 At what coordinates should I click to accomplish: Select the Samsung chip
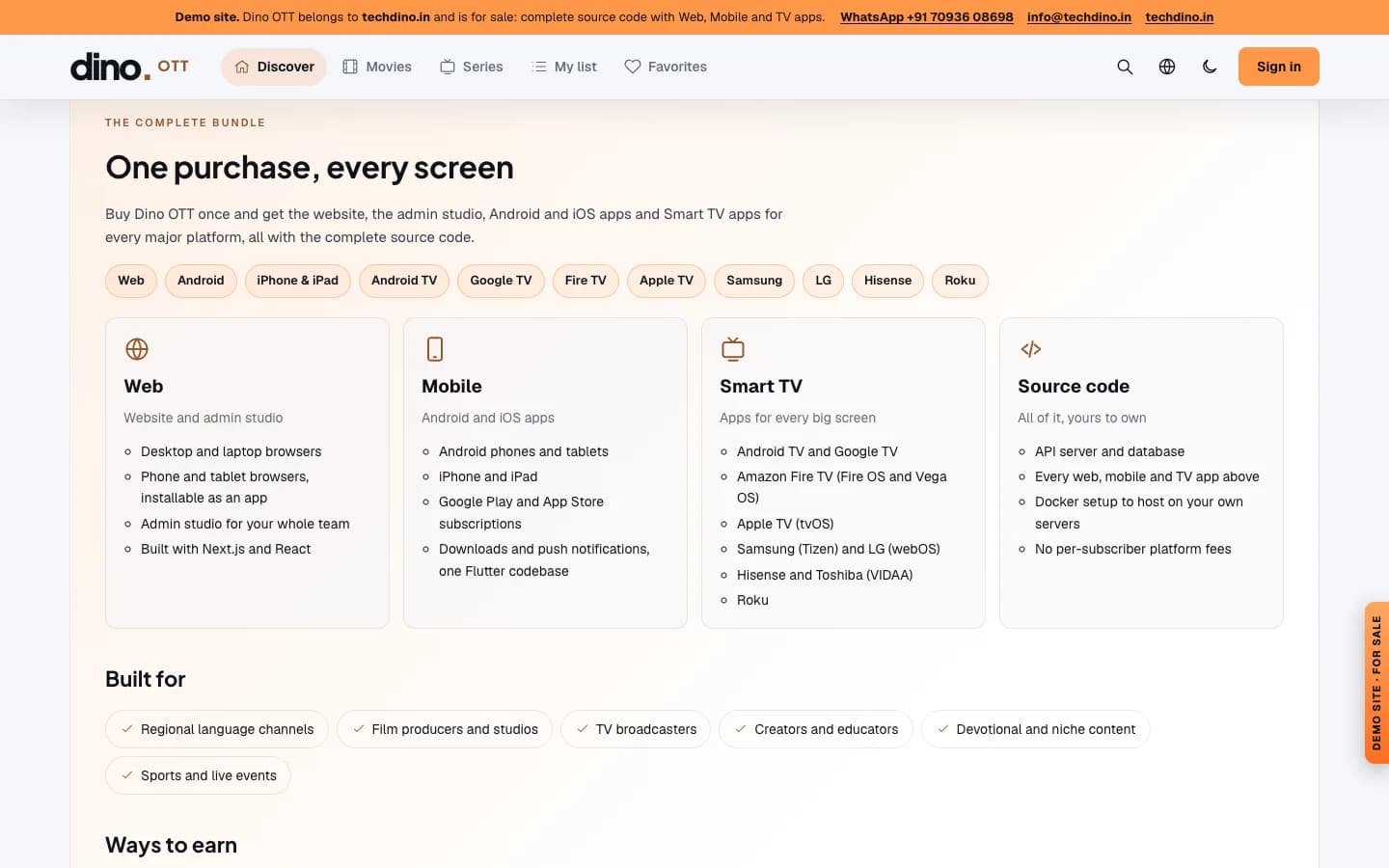coord(754,281)
